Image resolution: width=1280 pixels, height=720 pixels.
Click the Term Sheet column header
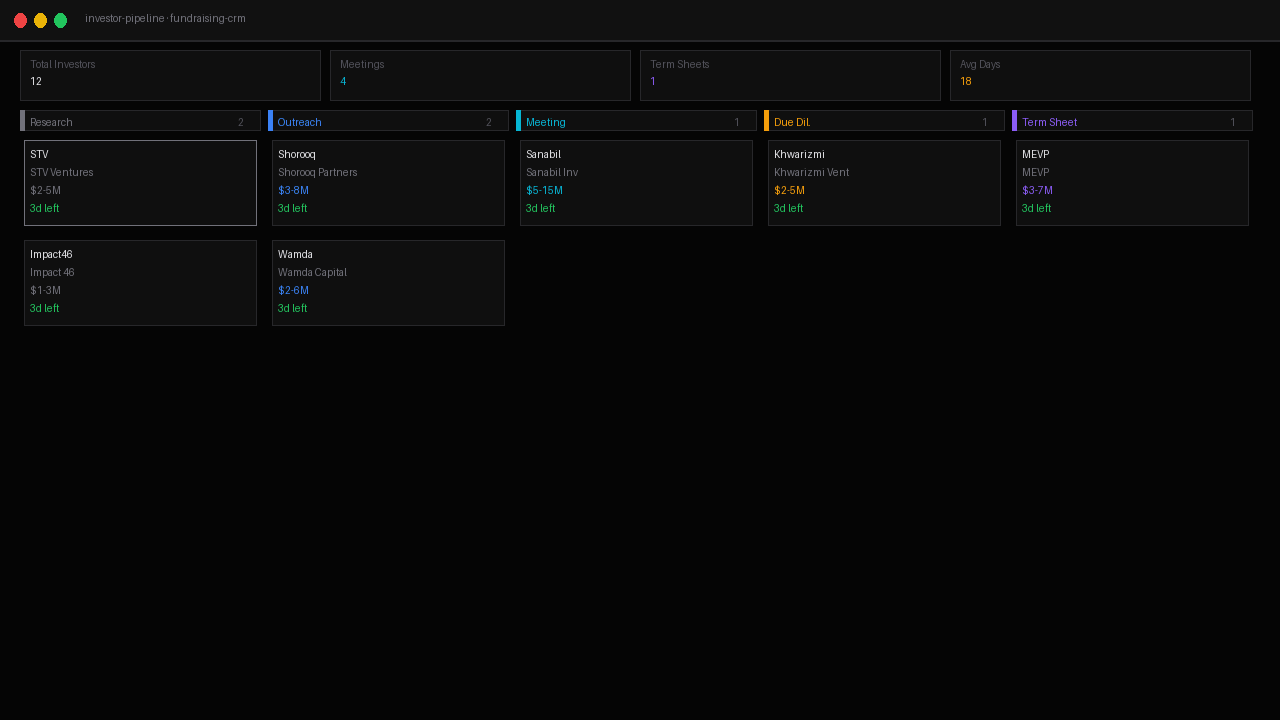[1132, 121]
